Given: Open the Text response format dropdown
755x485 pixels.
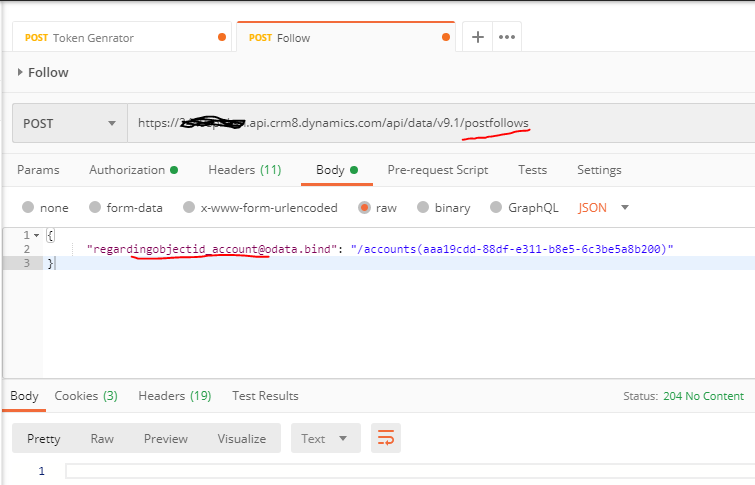Looking at the screenshot, I should pyautogui.click(x=325, y=438).
